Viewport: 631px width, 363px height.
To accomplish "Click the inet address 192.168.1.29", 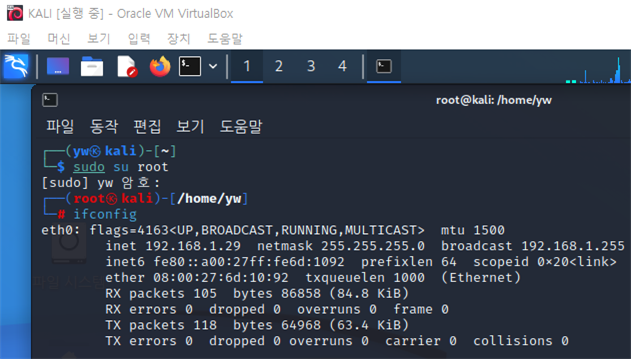I will (x=193, y=245).
